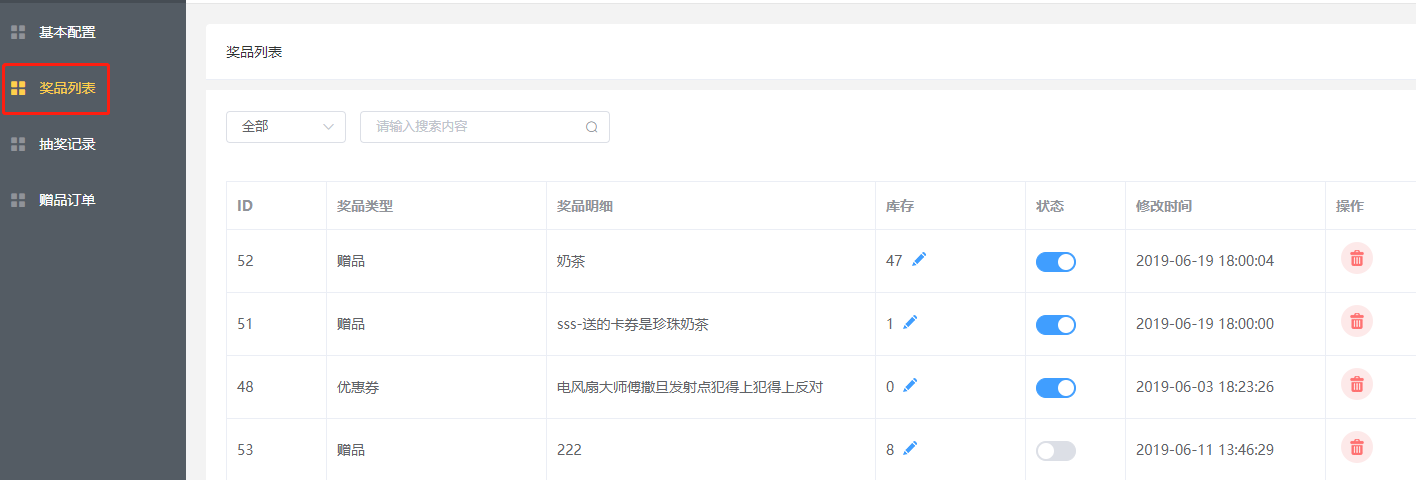
Task: Delete the ID 52 奶茶 prize
Action: pyautogui.click(x=1357, y=258)
